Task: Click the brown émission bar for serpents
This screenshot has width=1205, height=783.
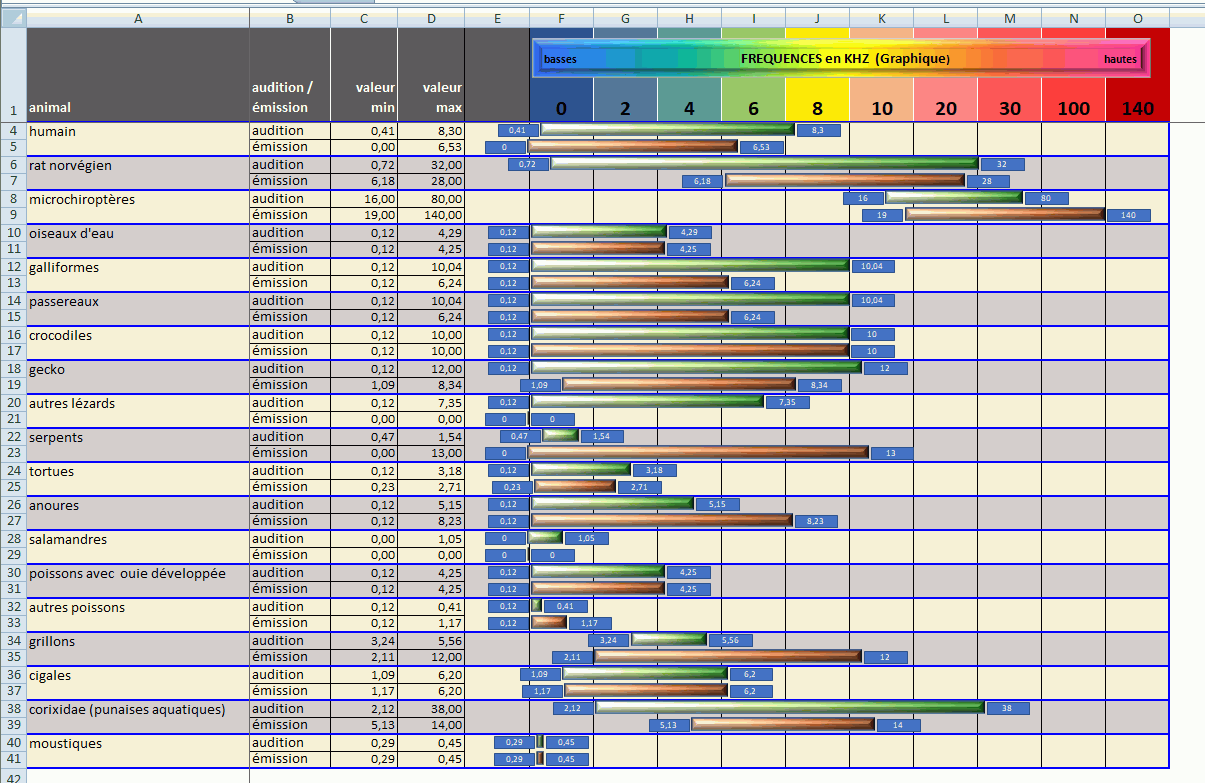Action: click(x=698, y=453)
